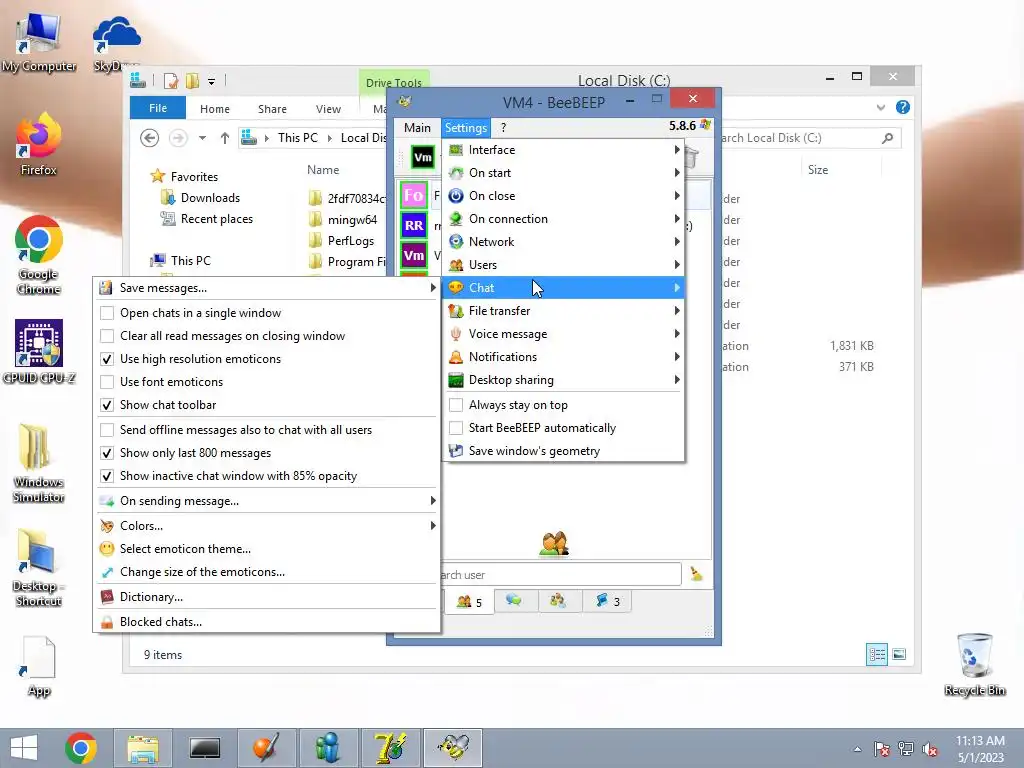Expand the Desktop sharing submenu arrow

pos(677,379)
